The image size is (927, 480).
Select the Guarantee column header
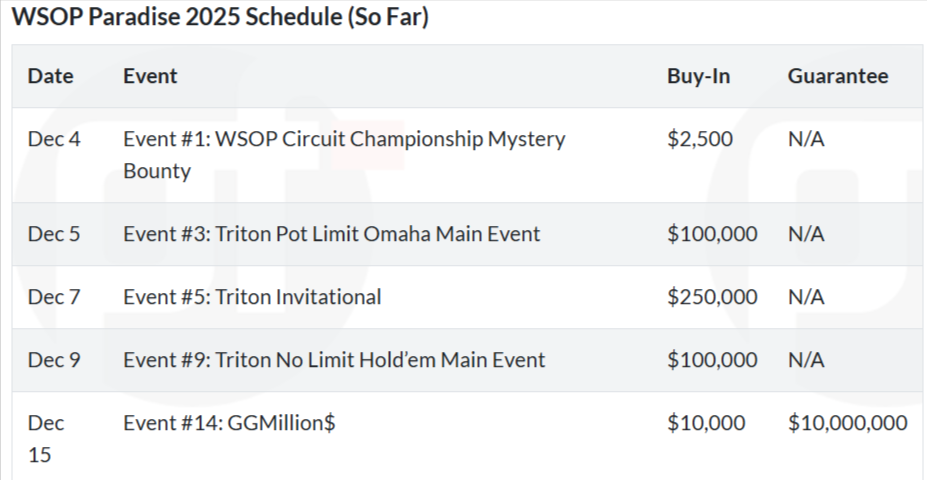coord(837,76)
